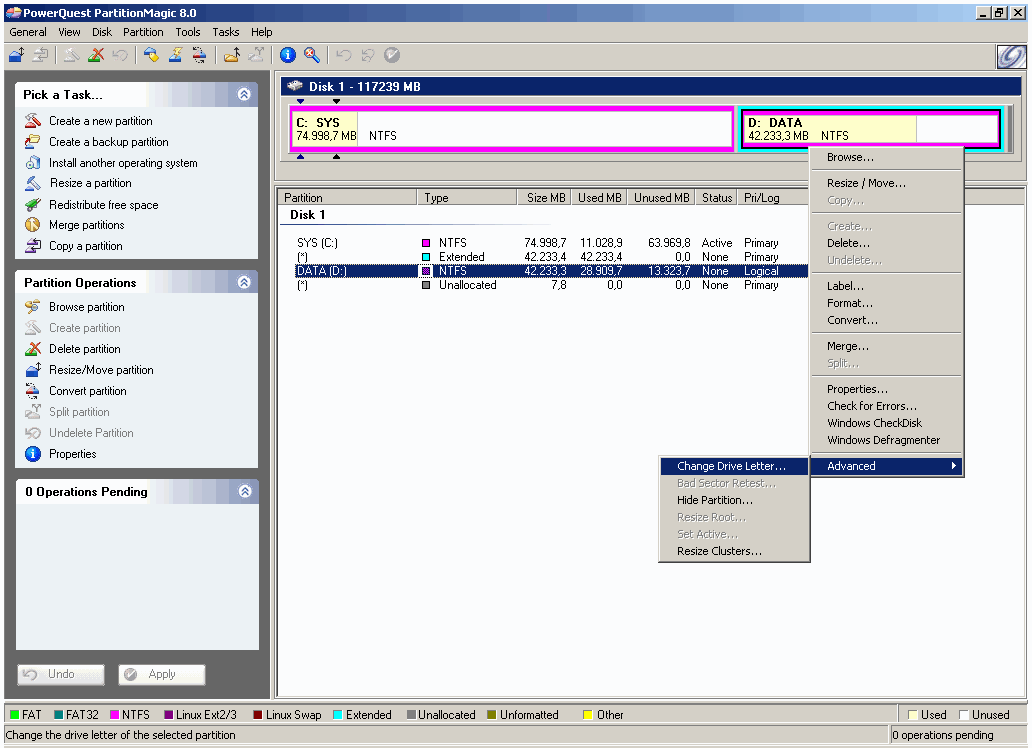1032x748 pixels.
Task: Open the Advanced submenu entry
Action: (x=887, y=466)
